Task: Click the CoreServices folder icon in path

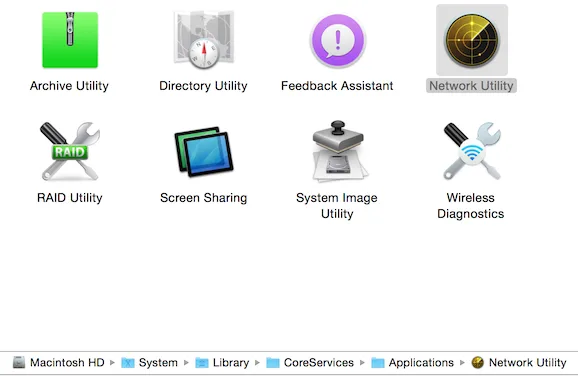Action: click(273, 363)
